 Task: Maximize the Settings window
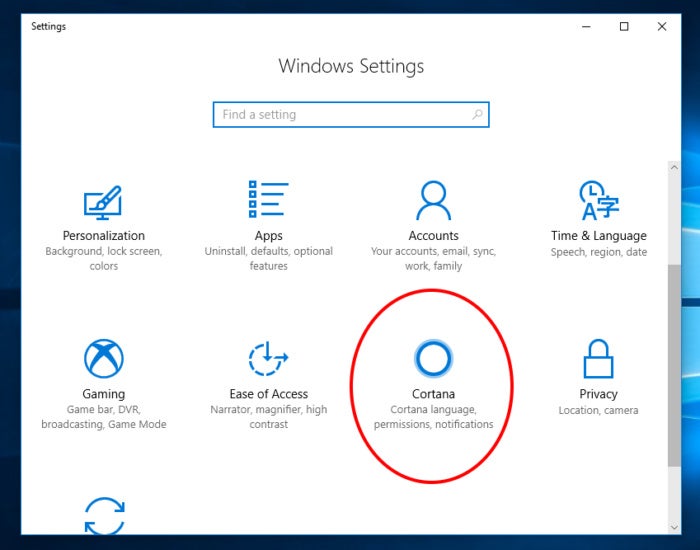tap(624, 26)
